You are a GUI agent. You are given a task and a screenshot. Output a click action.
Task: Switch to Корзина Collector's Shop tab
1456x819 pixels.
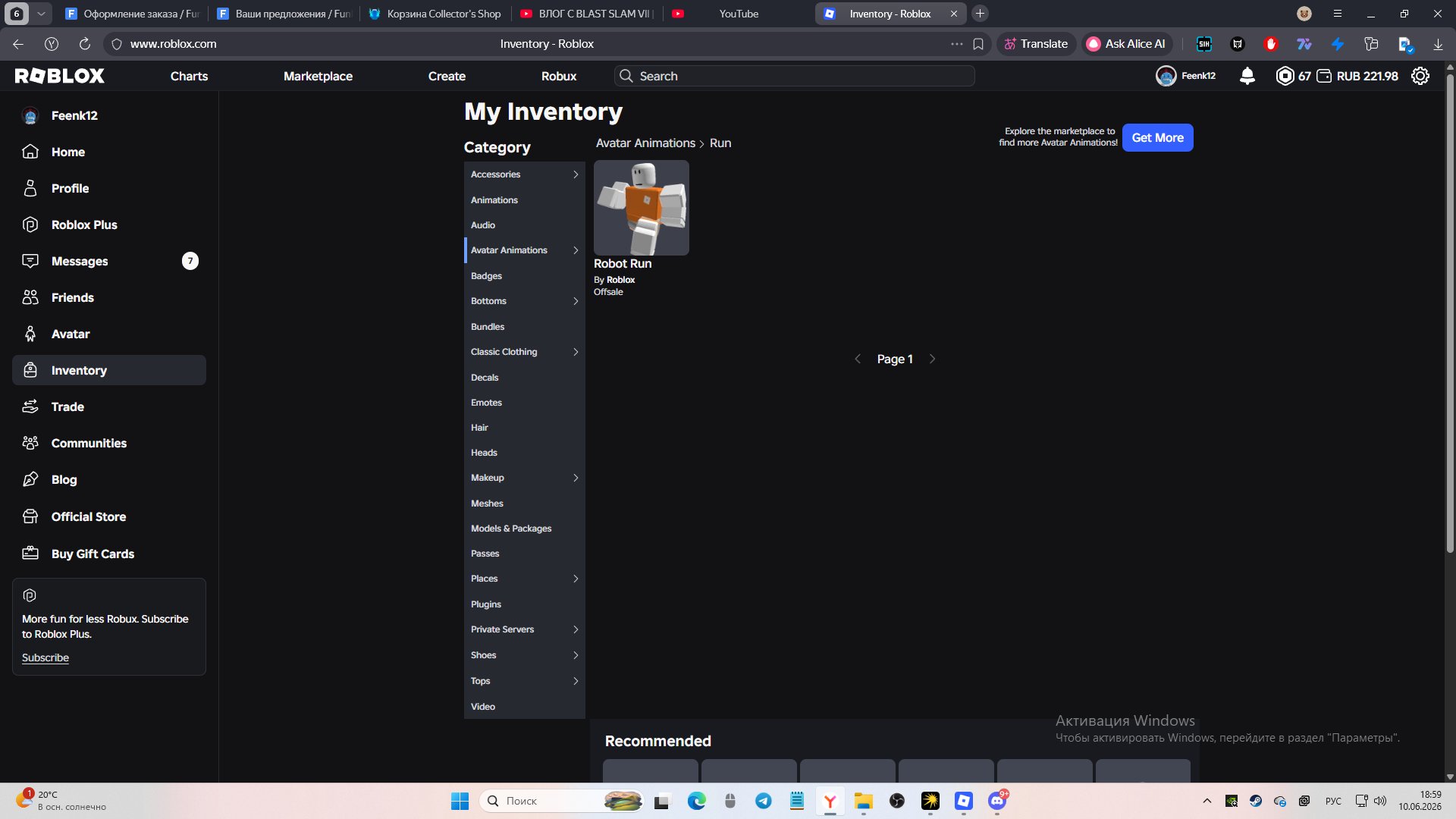point(435,14)
